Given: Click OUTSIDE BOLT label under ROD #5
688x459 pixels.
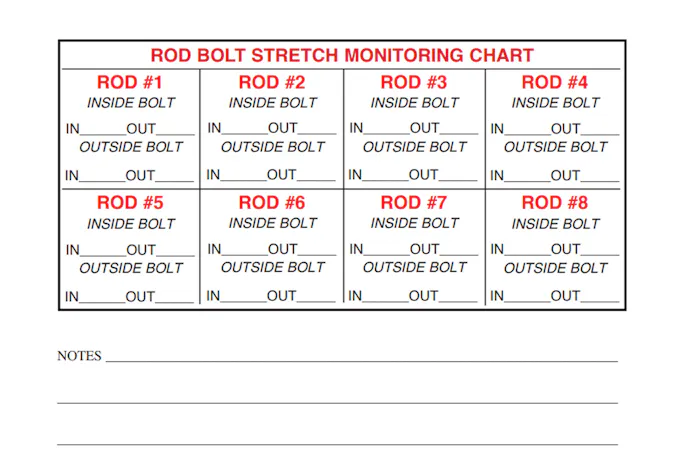Looking at the screenshot, I should point(131,268).
